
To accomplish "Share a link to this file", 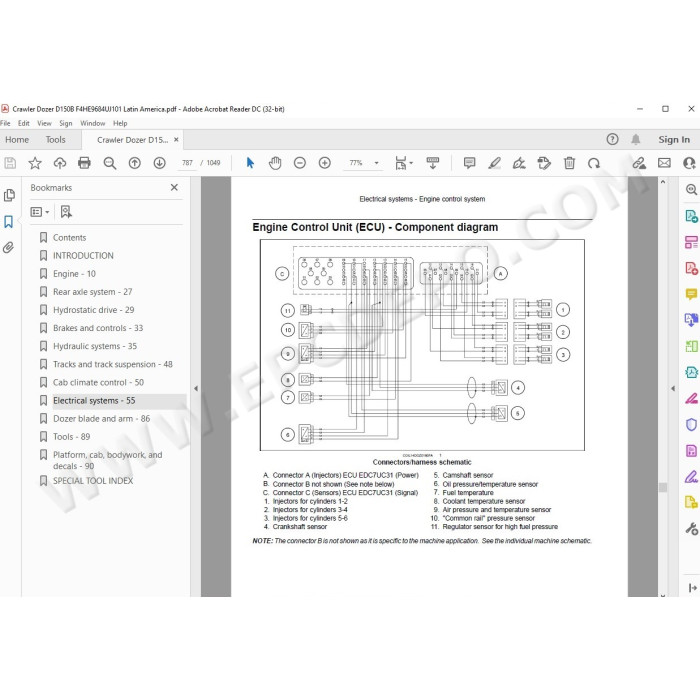I will (639, 163).
